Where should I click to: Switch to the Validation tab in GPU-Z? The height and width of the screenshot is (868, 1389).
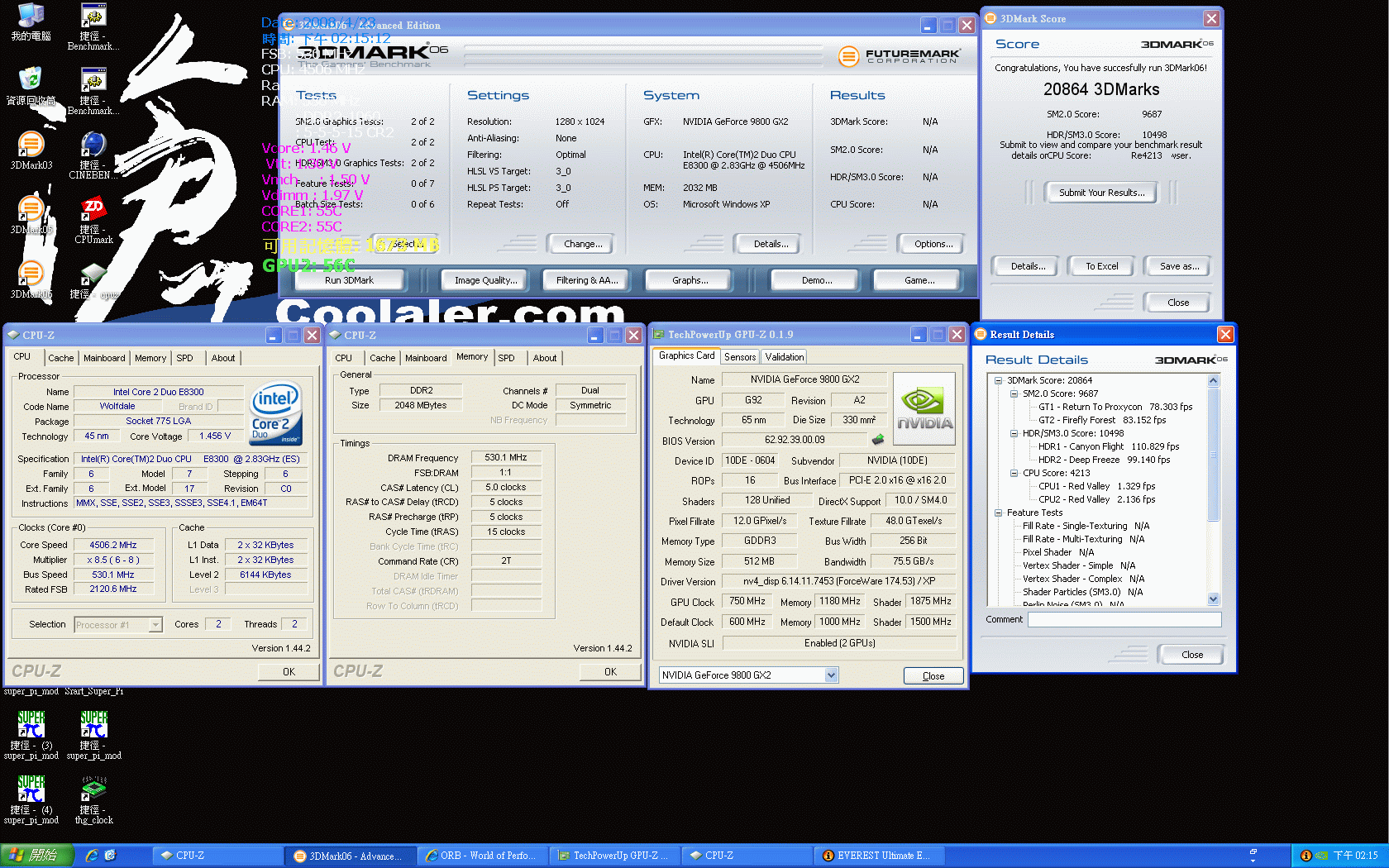pyautogui.click(x=784, y=357)
